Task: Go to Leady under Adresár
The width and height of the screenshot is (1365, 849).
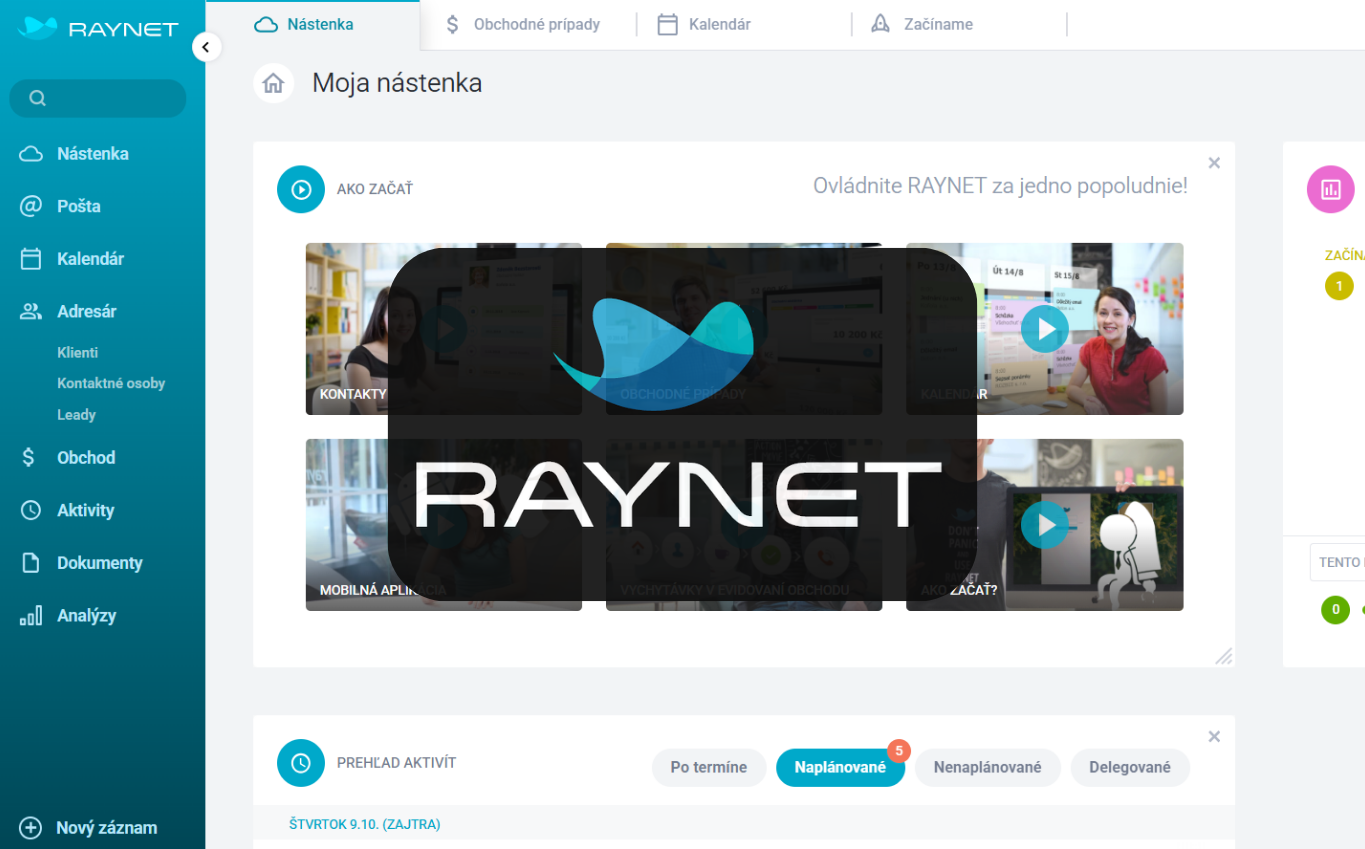Action: point(76,415)
